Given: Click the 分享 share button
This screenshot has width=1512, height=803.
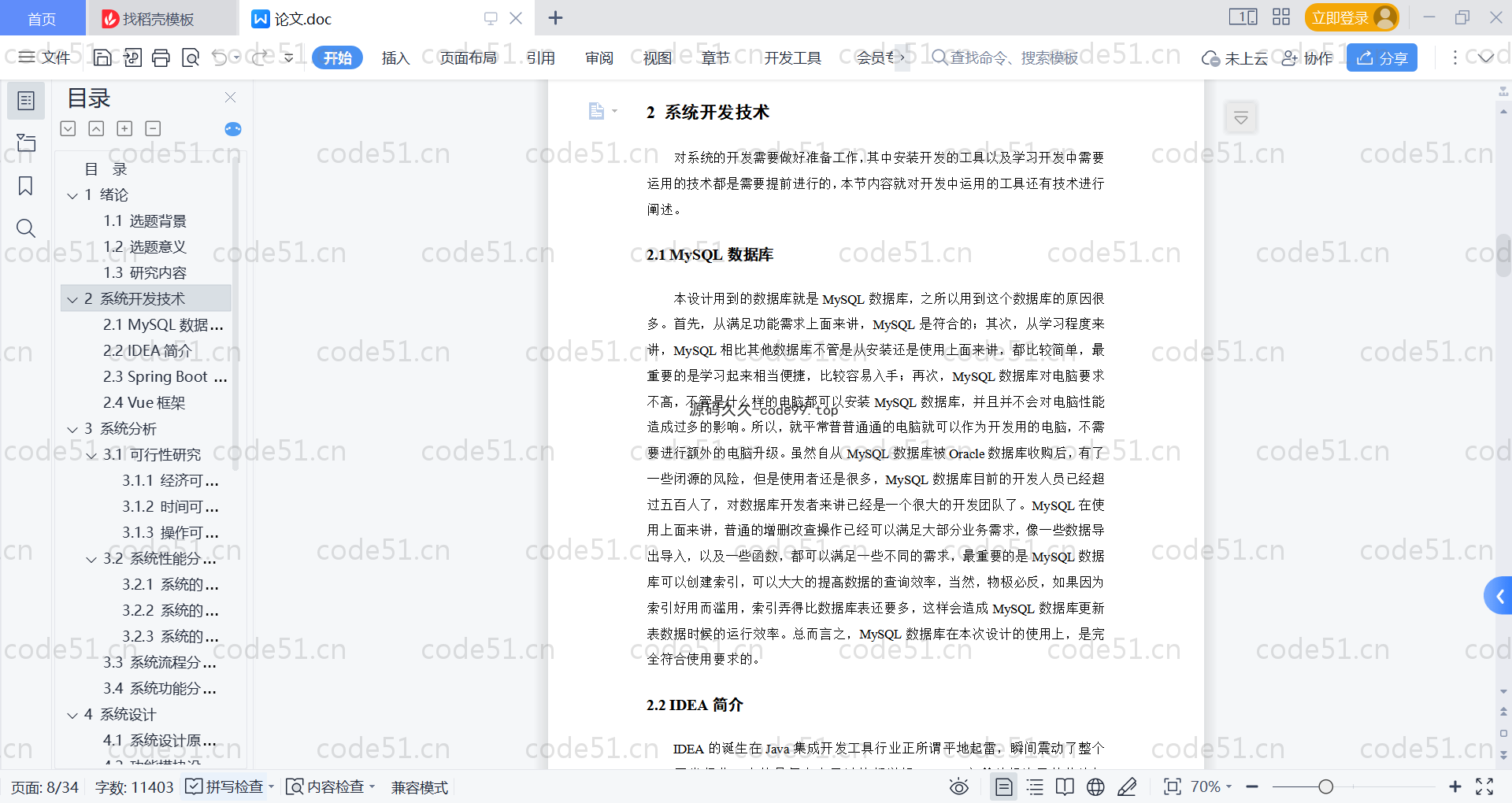Looking at the screenshot, I should 1382,57.
